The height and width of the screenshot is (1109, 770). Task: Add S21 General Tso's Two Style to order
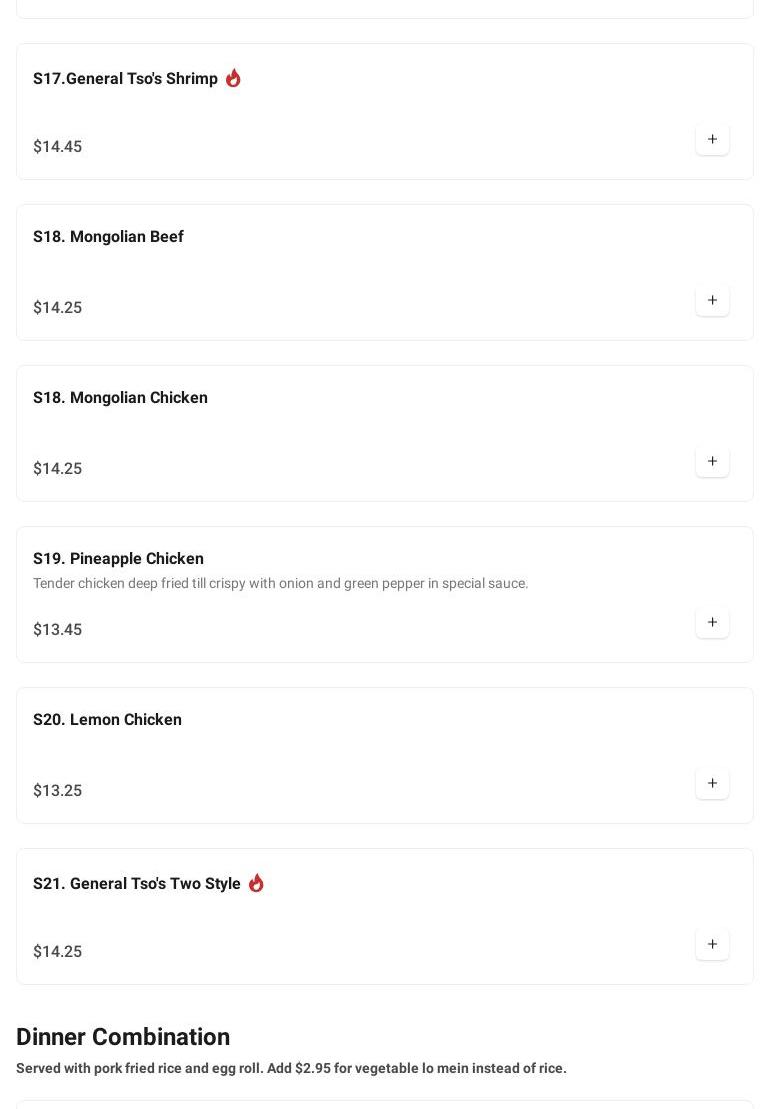712,945
